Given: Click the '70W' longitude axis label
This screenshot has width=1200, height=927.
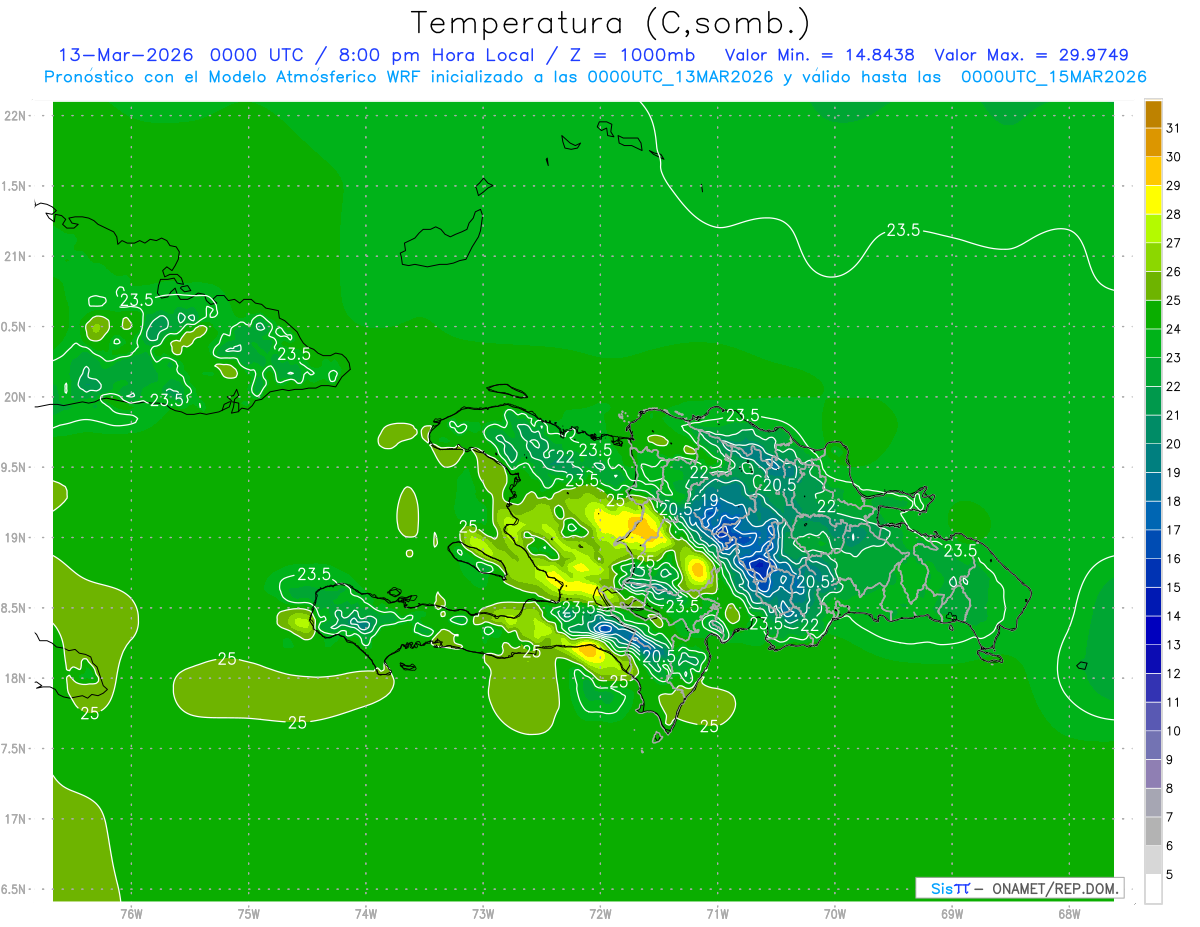Looking at the screenshot, I should point(835,913).
